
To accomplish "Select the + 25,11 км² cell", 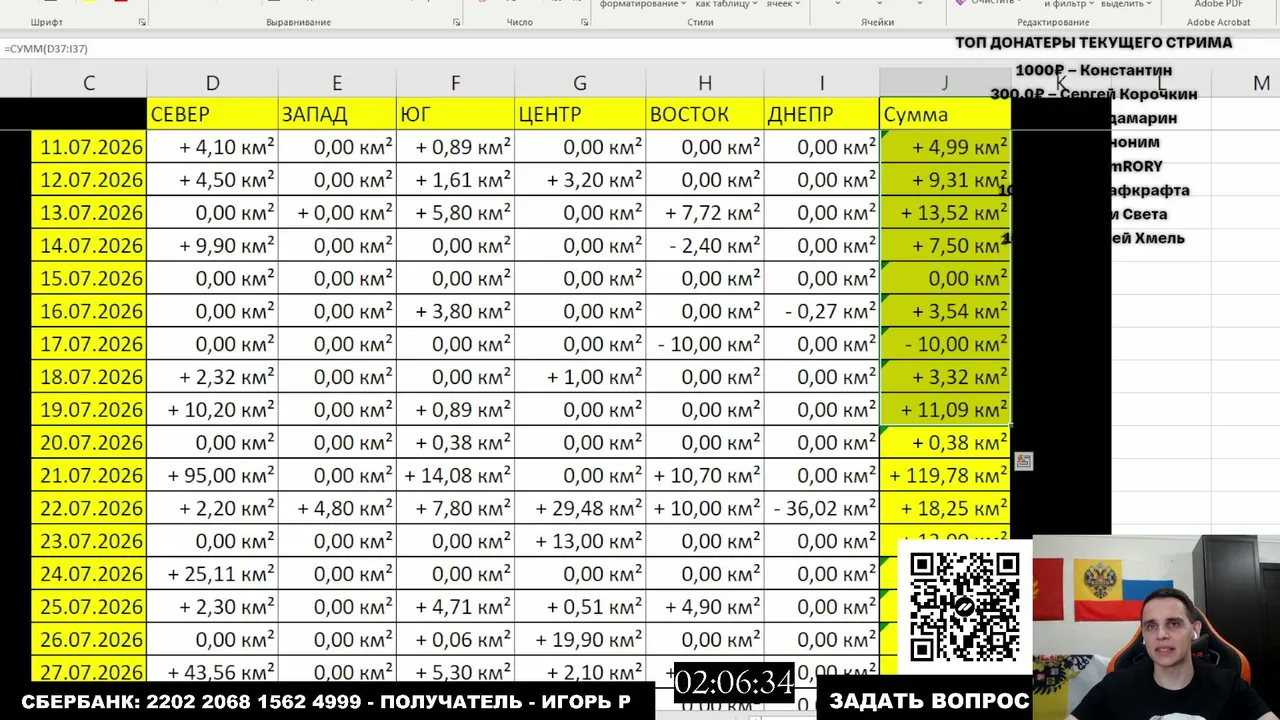I will [212, 574].
